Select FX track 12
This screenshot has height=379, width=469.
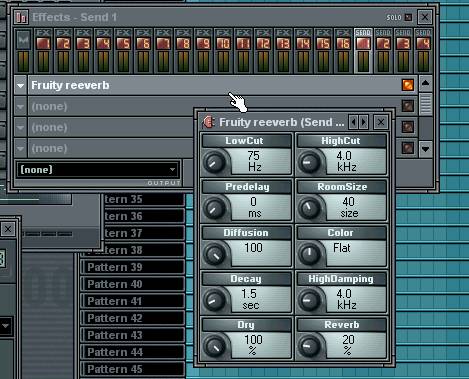pyautogui.click(x=263, y=51)
